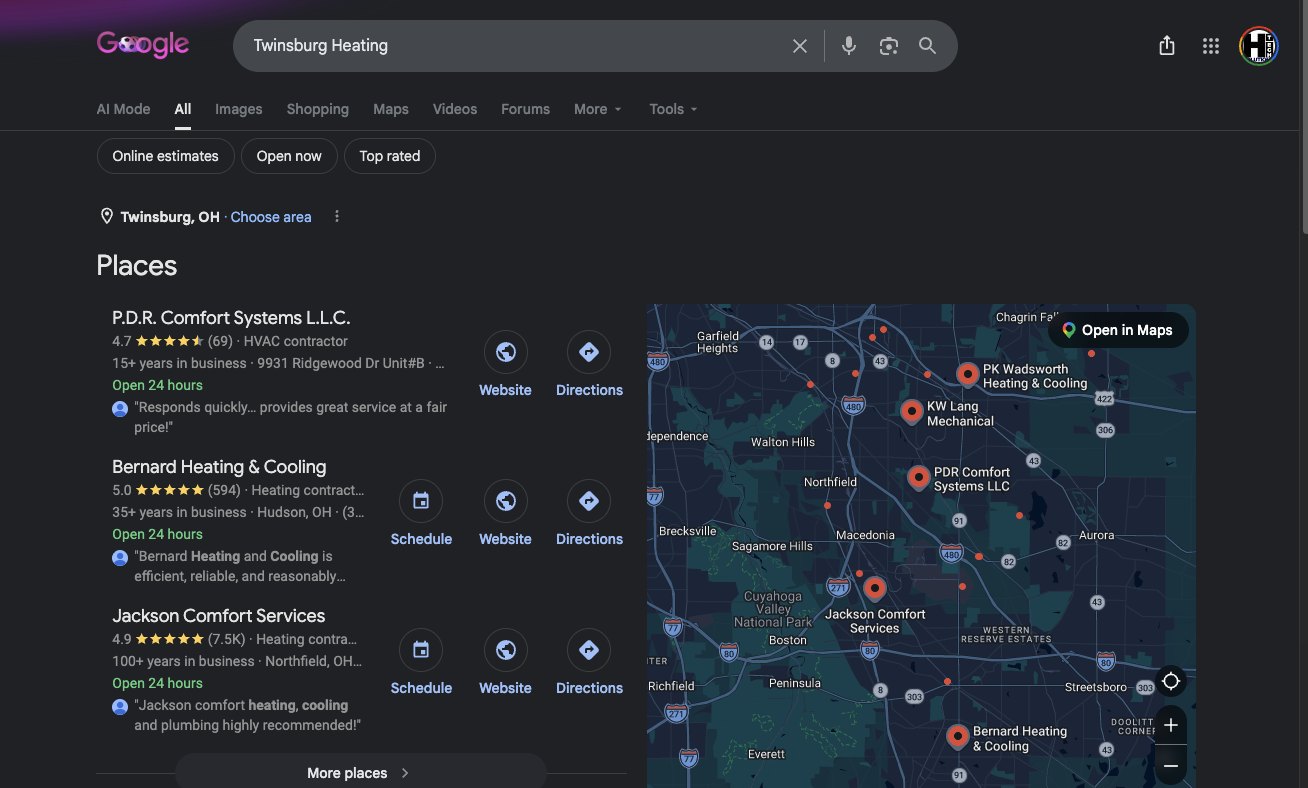
Task: Toggle the Top rated filter chip
Action: pos(390,156)
